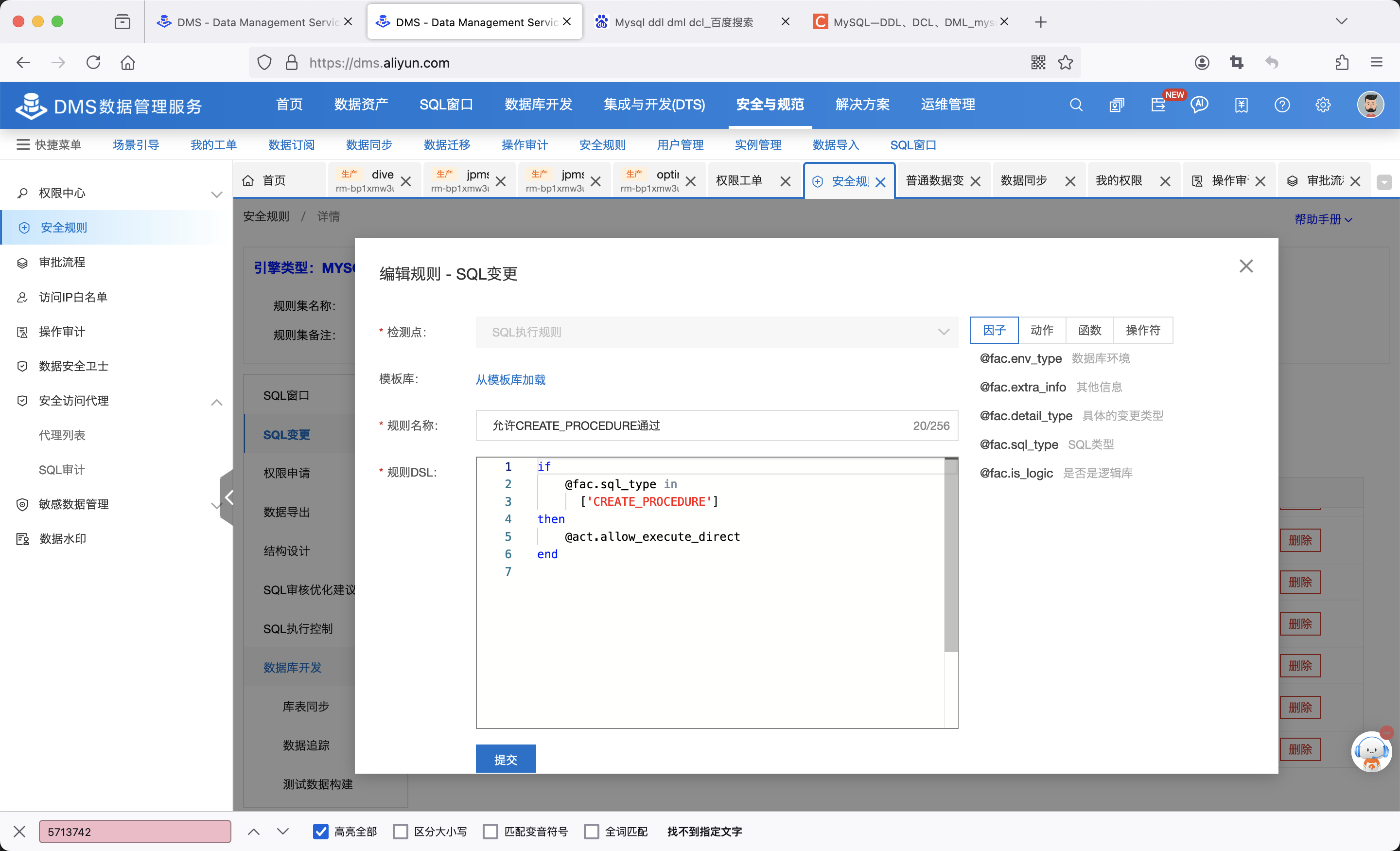Viewport: 1400px width, 851px height.
Task: Open the 帮助手册 dropdown
Action: pos(1323,219)
